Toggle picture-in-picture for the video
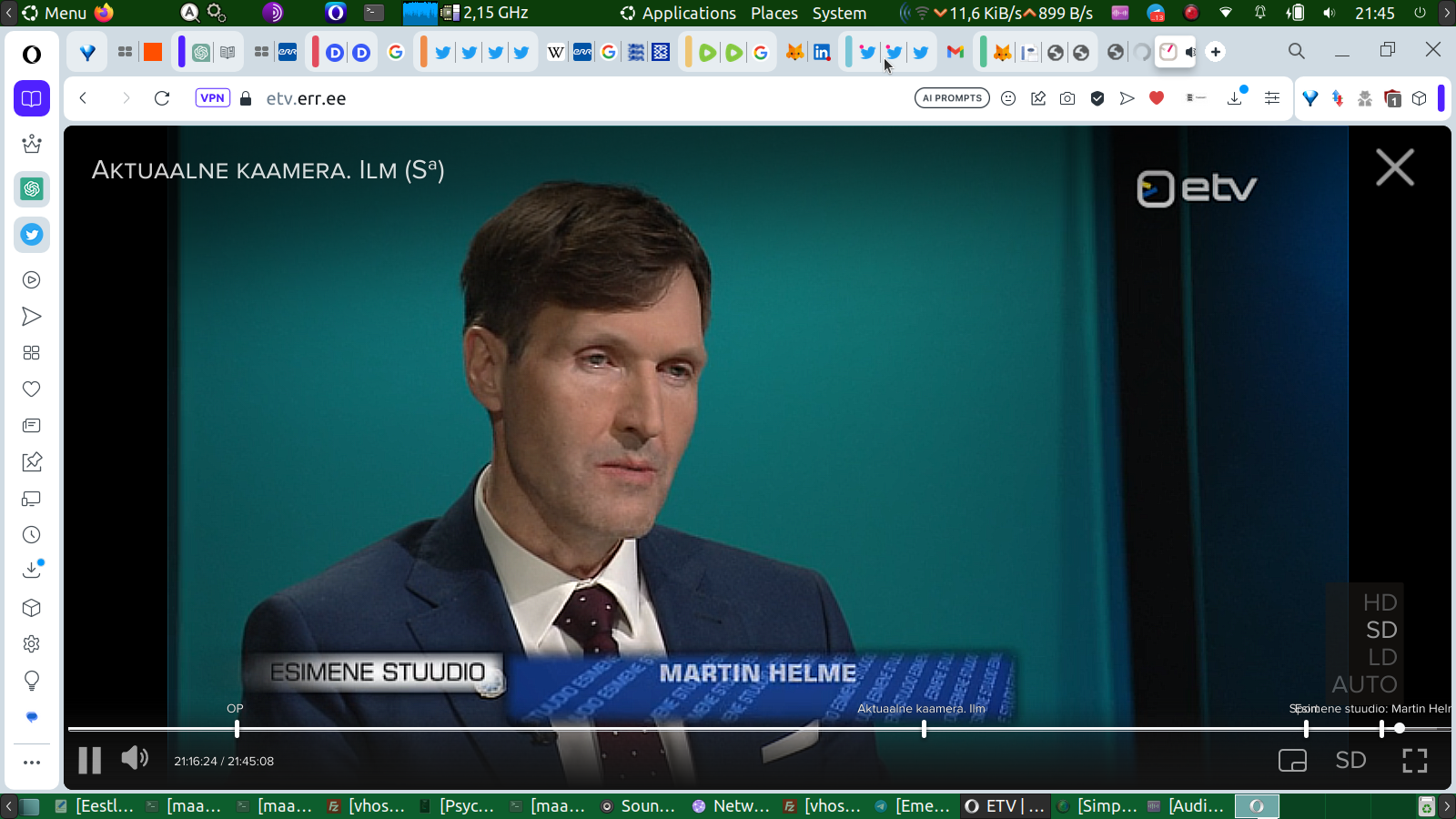Viewport: 1456px width, 819px height. [1292, 760]
